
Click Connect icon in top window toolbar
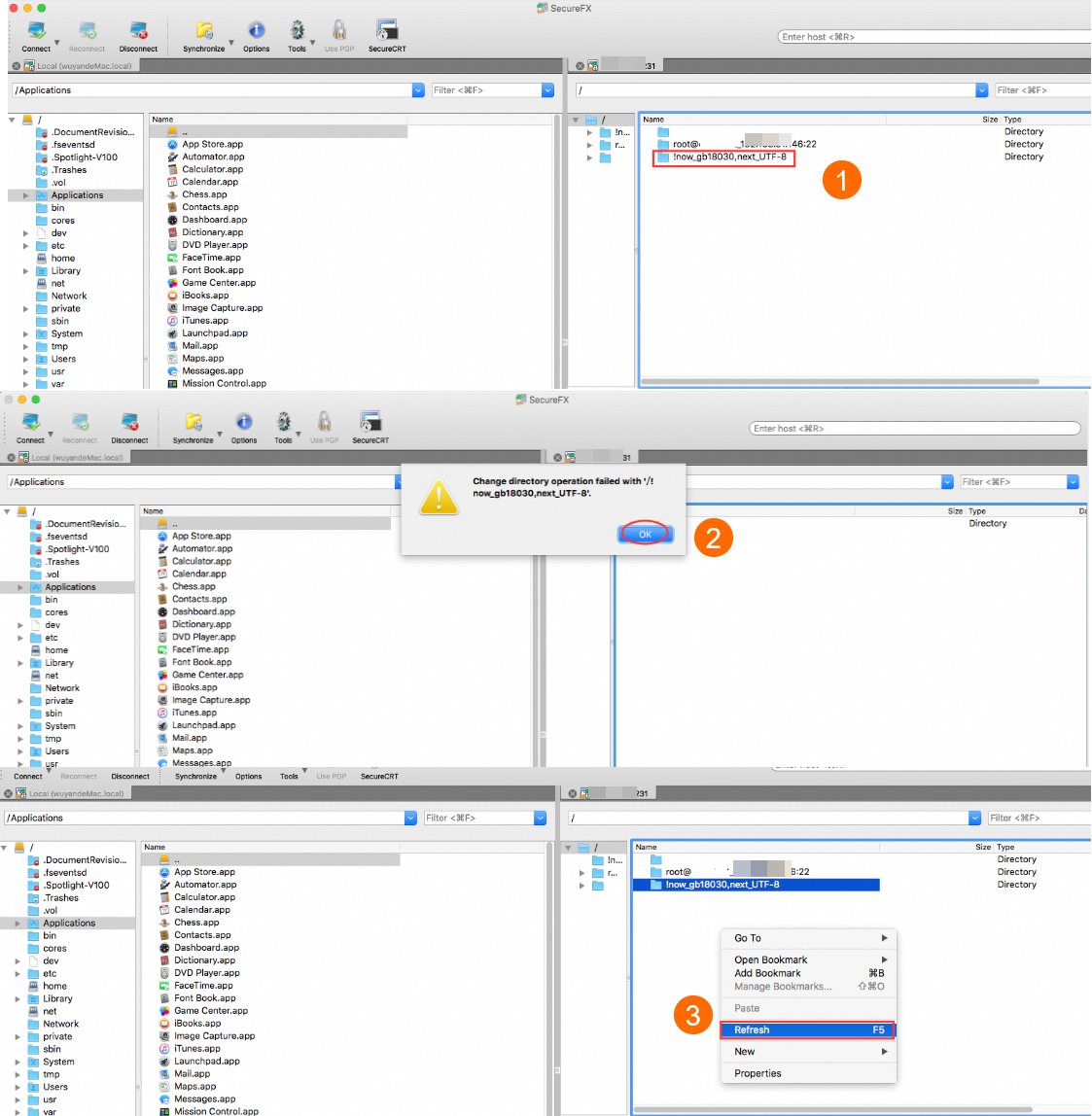(36, 31)
